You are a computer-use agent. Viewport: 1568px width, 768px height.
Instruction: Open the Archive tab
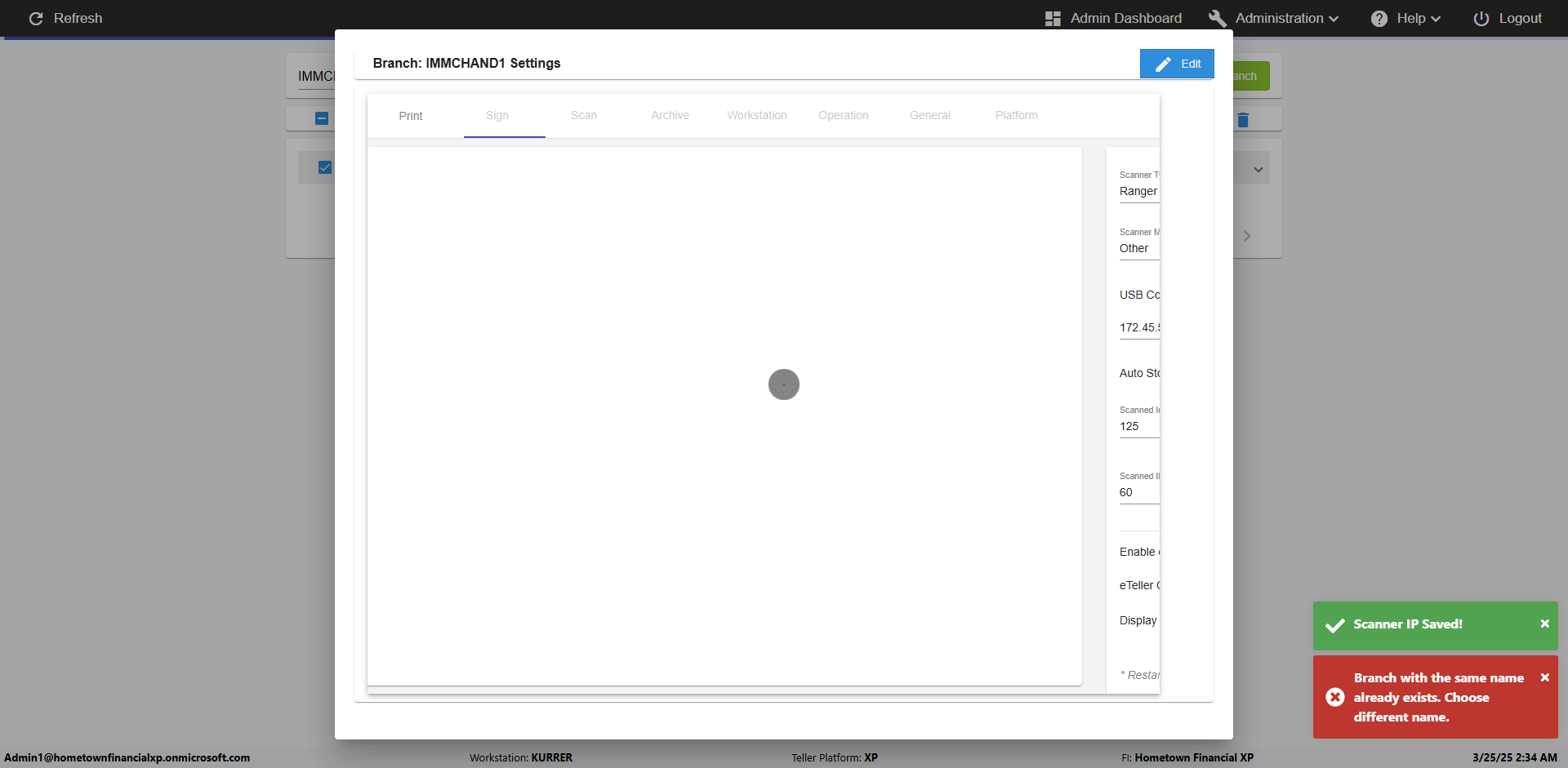(670, 115)
